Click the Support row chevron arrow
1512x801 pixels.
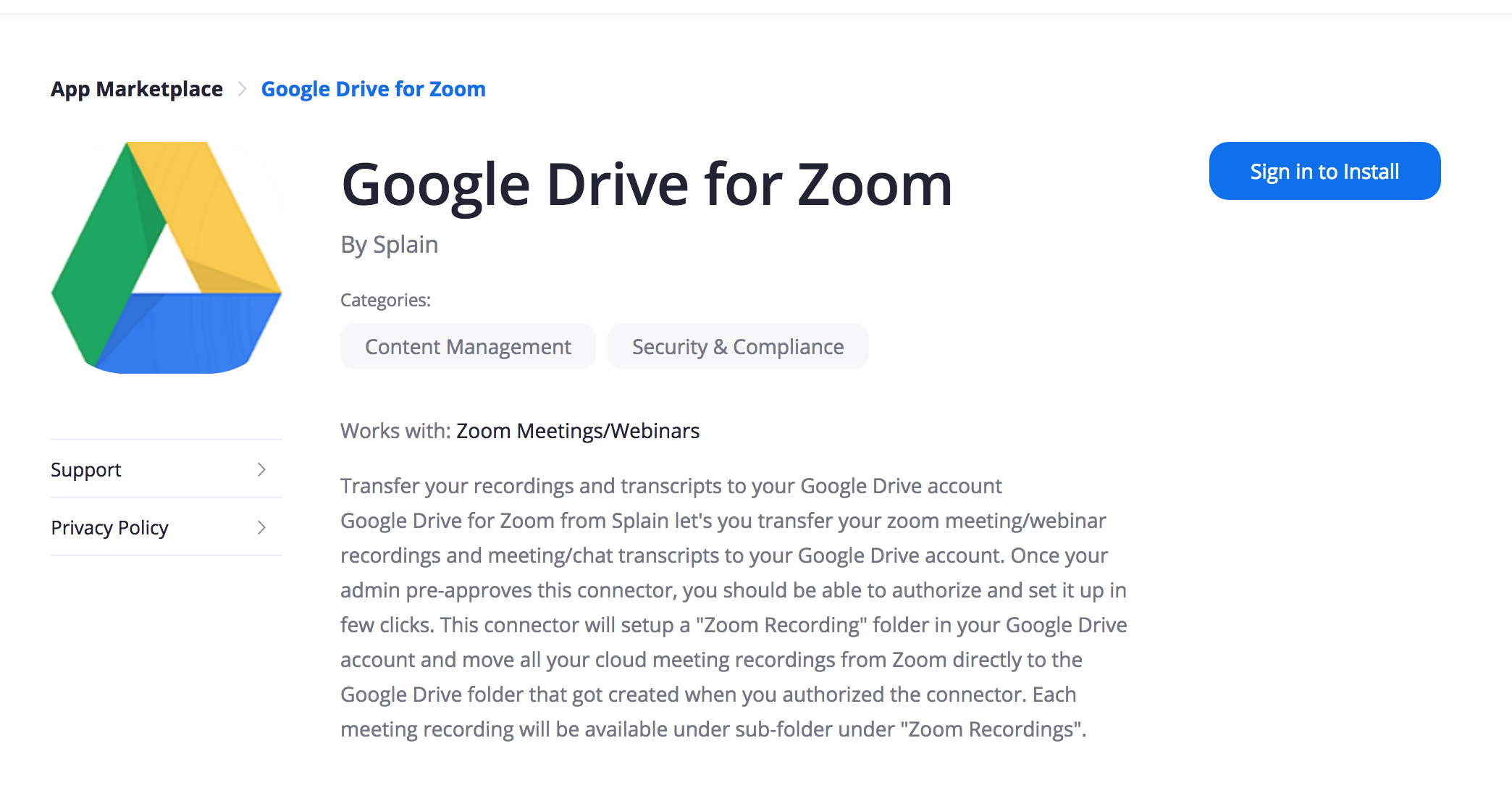[261, 469]
